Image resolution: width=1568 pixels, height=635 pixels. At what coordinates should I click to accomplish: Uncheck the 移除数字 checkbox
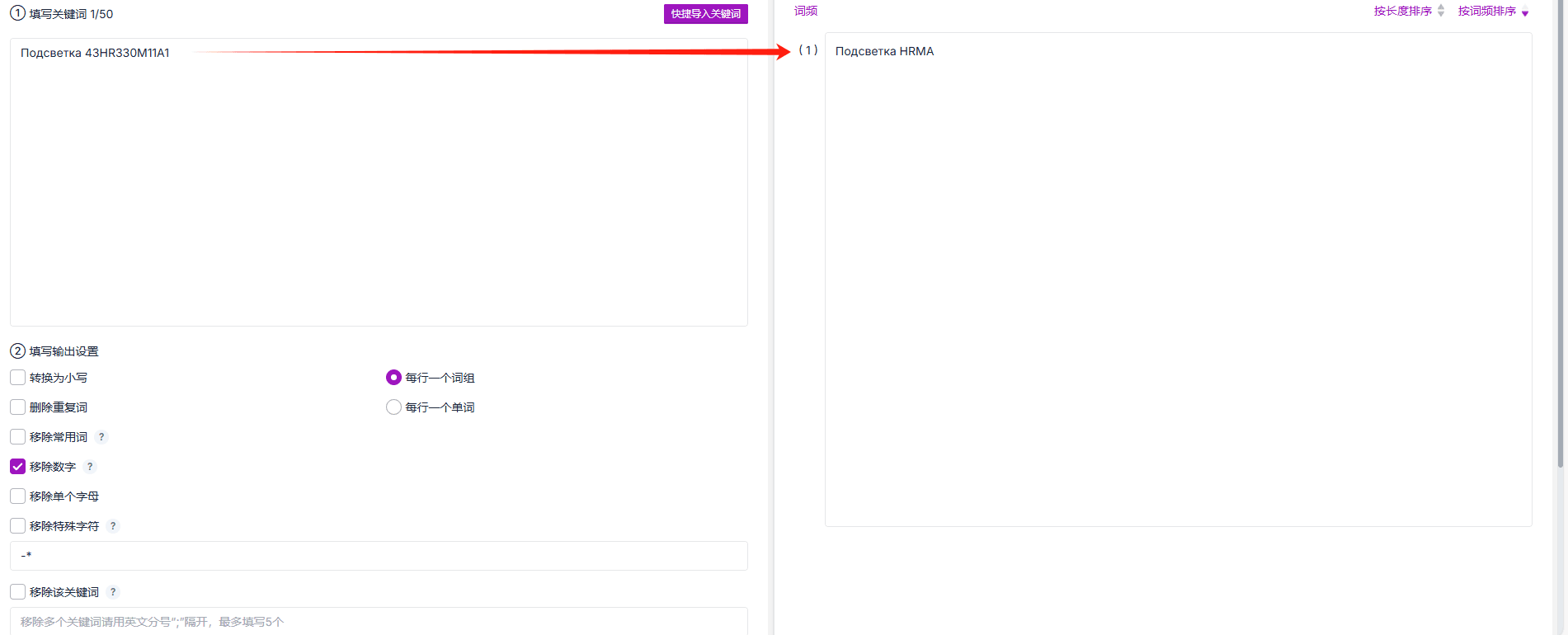(17, 467)
